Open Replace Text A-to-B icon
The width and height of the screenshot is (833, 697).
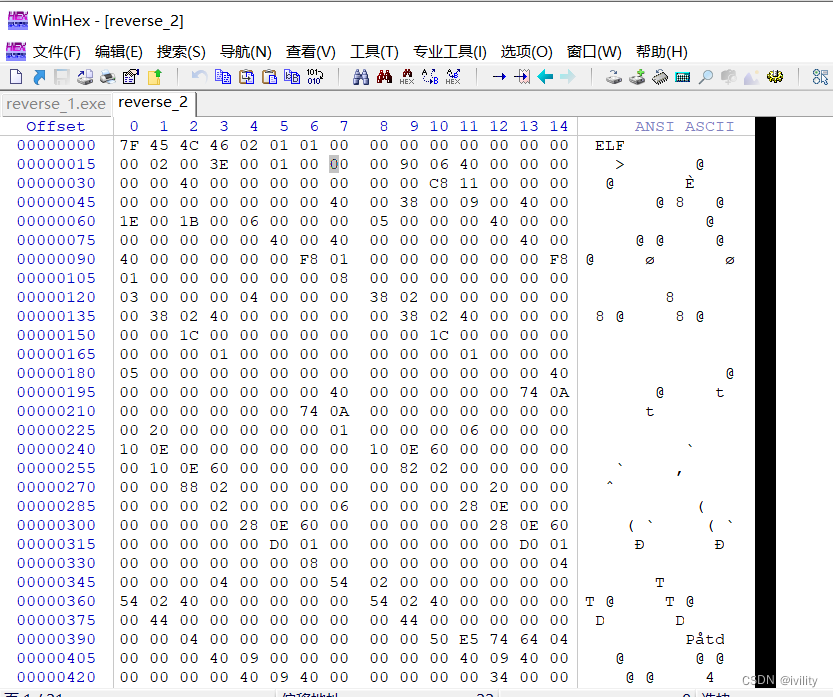430,77
